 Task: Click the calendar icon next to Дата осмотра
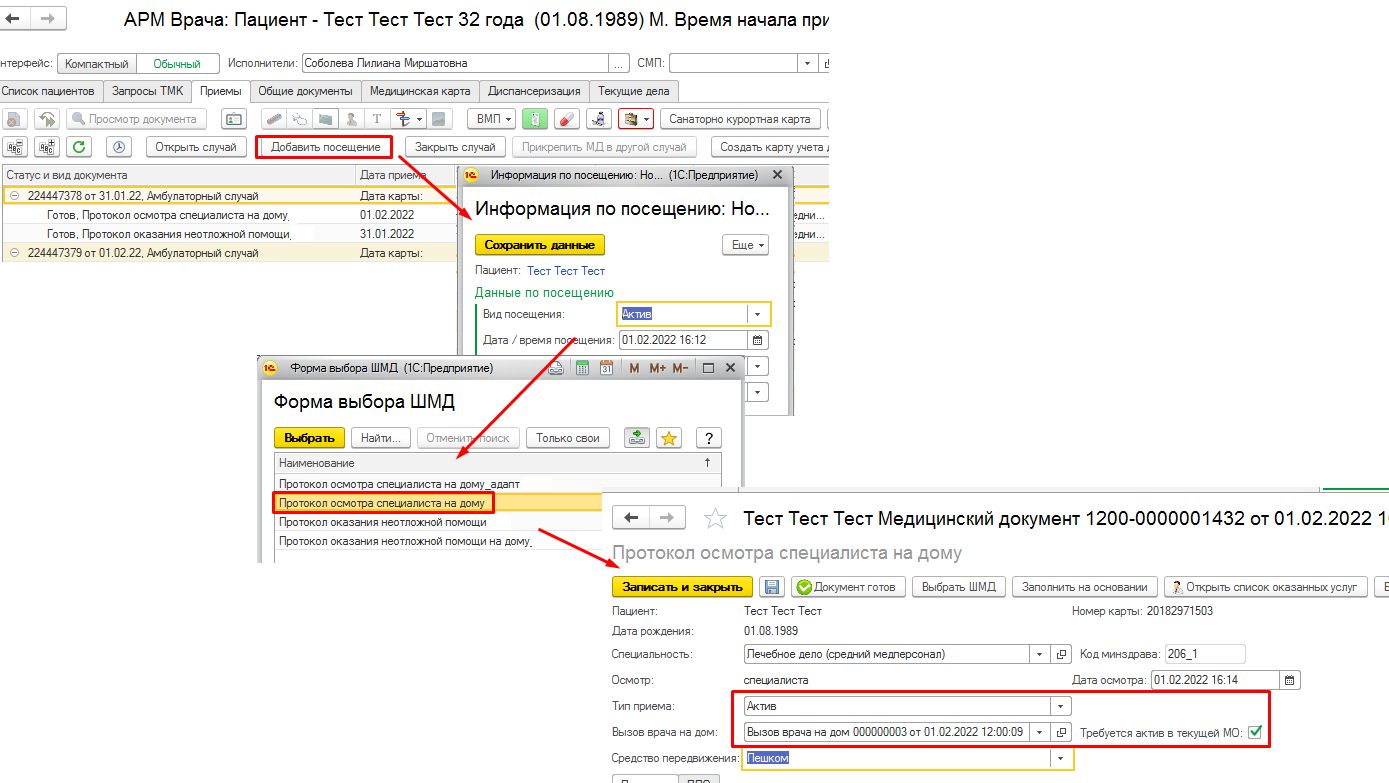[1290, 680]
